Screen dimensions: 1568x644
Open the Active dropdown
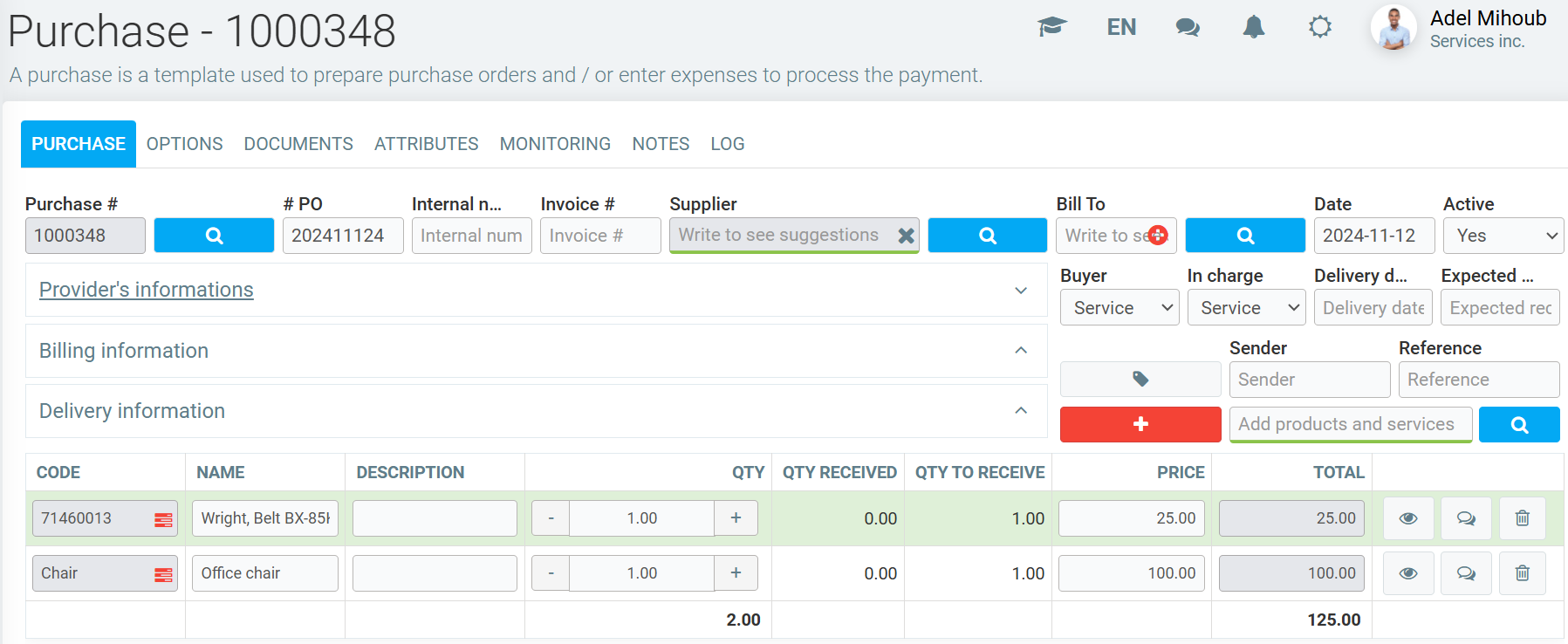click(1503, 236)
